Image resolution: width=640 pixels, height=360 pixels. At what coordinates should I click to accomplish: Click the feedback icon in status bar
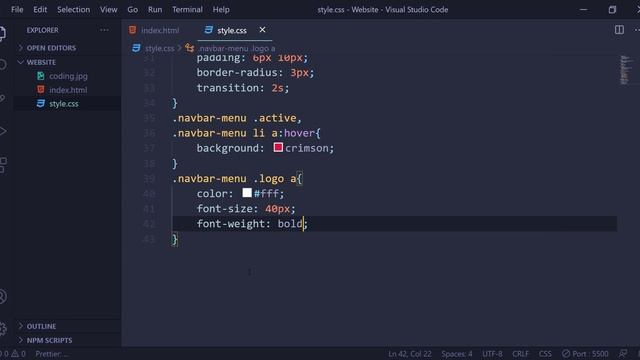(x=623, y=354)
